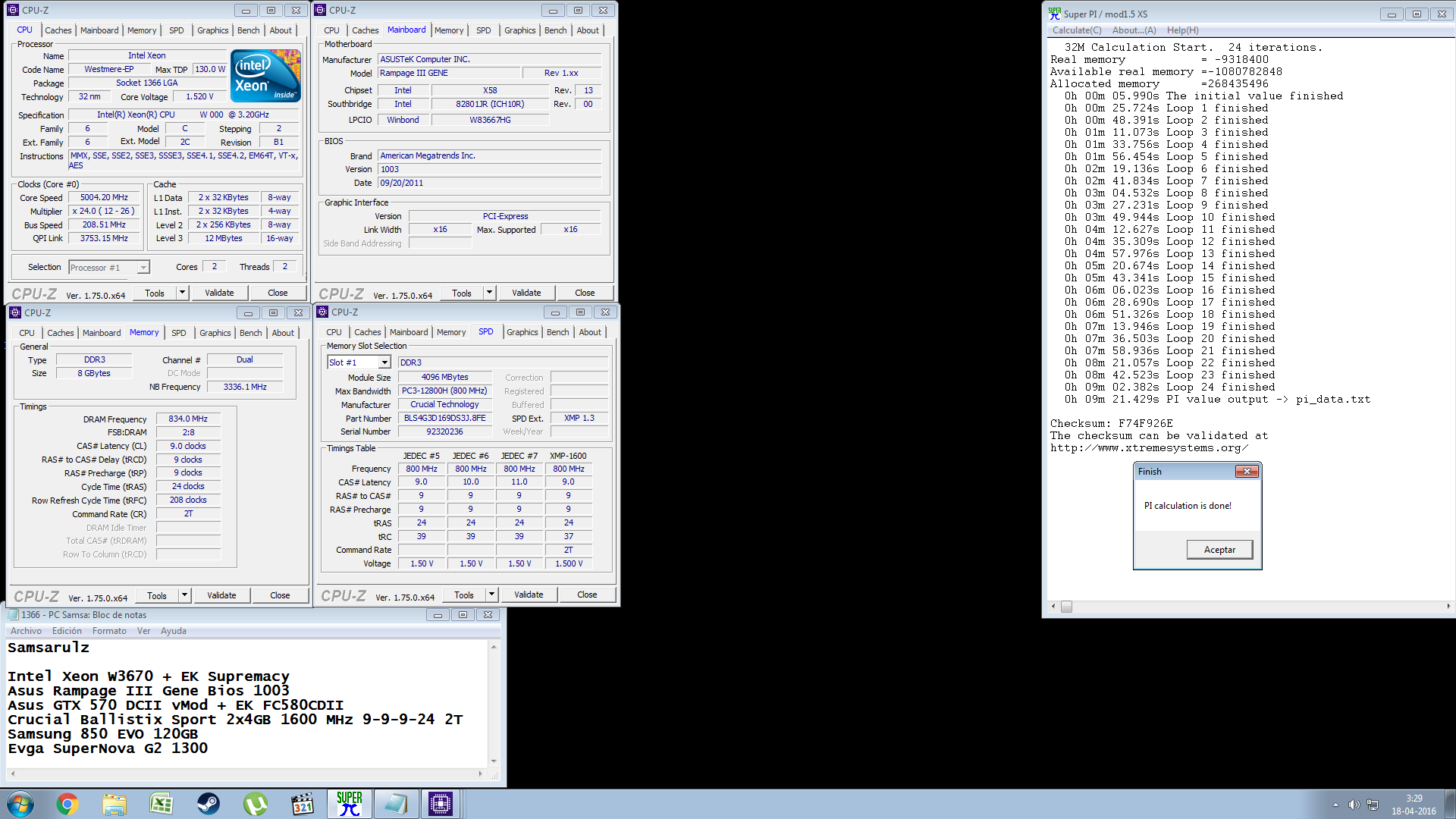Screen dimensions: 1456x819
Task: Click the network tray icon
Action: (x=1373, y=805)
